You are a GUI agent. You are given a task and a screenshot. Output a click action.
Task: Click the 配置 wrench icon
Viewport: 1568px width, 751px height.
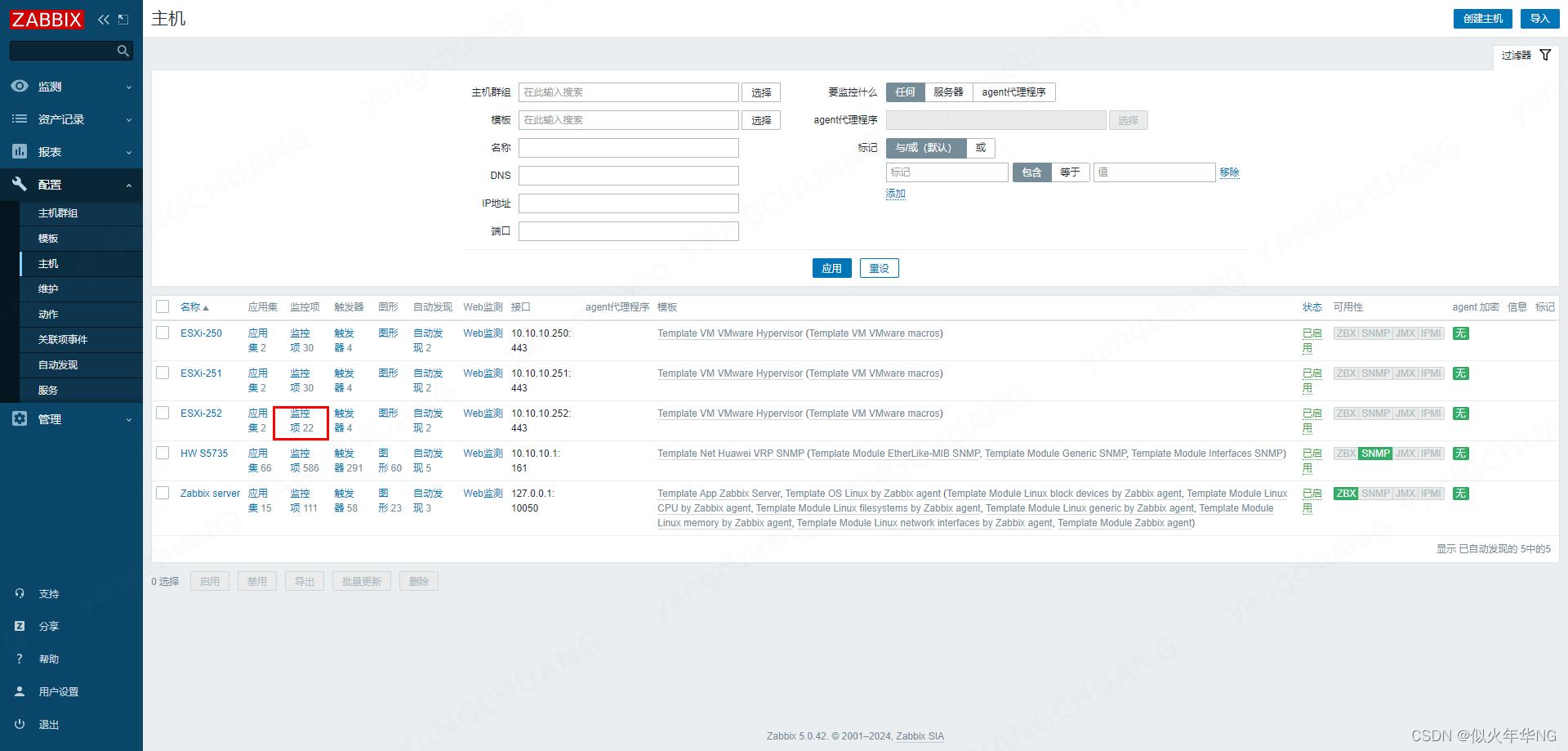pyautogui.click(x=20, y=184)
